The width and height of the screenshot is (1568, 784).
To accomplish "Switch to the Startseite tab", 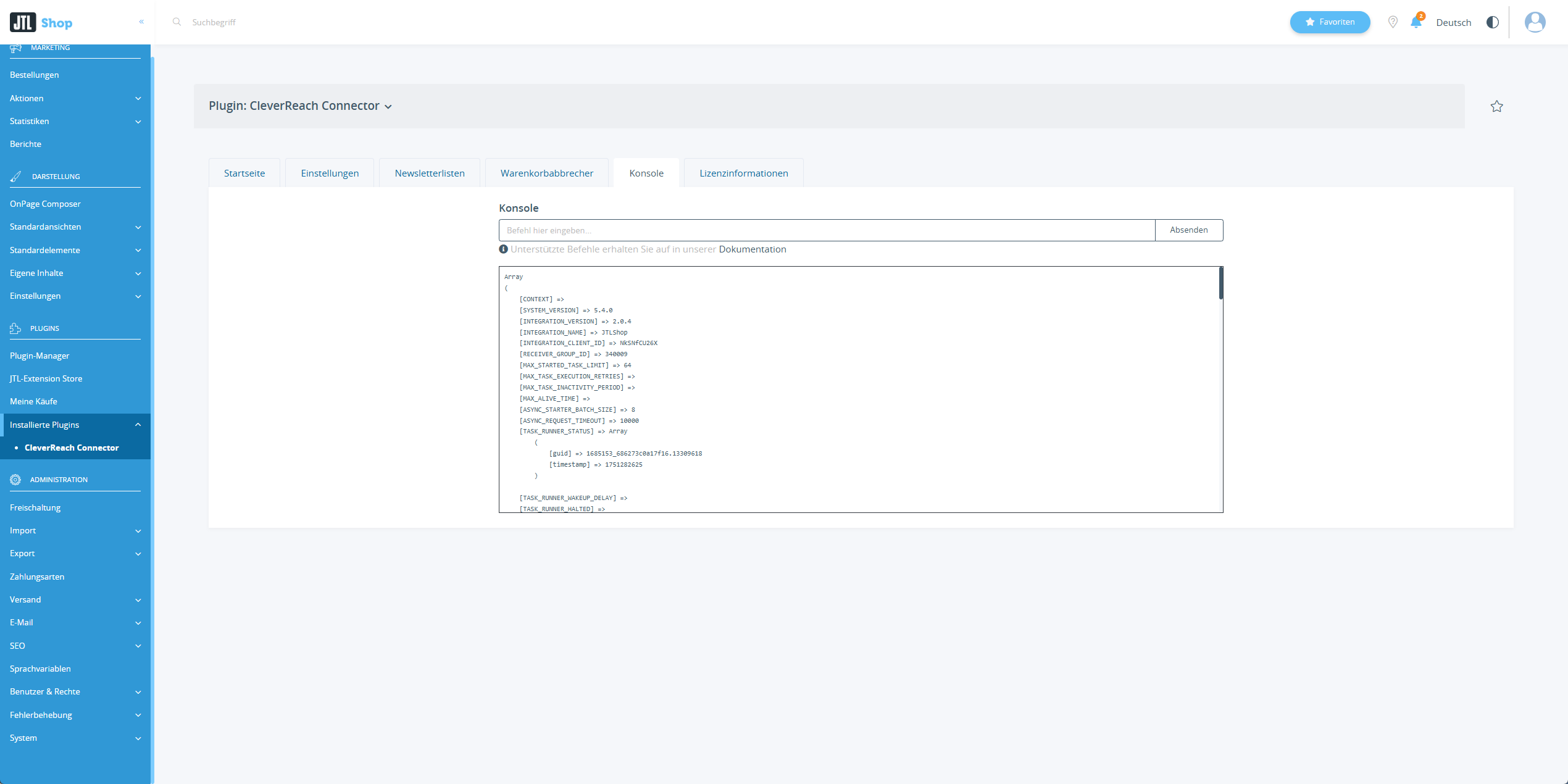I will 244,173.
